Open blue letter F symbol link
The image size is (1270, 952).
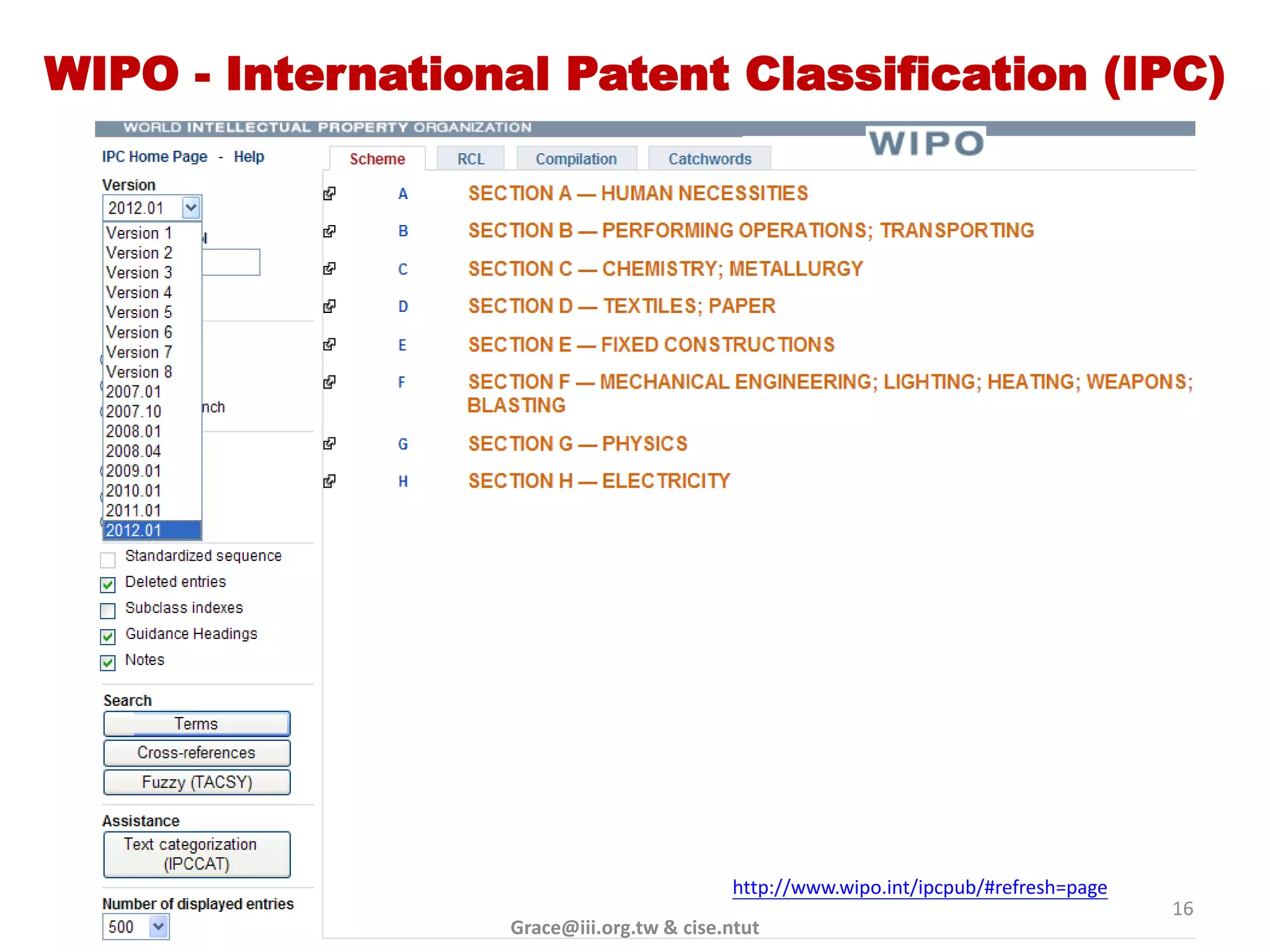coord(402,382)
